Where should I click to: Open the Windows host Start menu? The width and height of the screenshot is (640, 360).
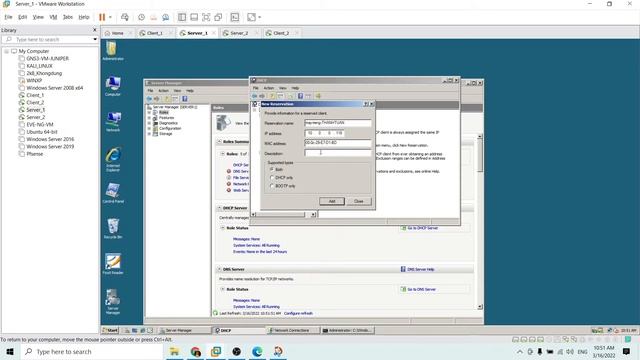[10, 351]
